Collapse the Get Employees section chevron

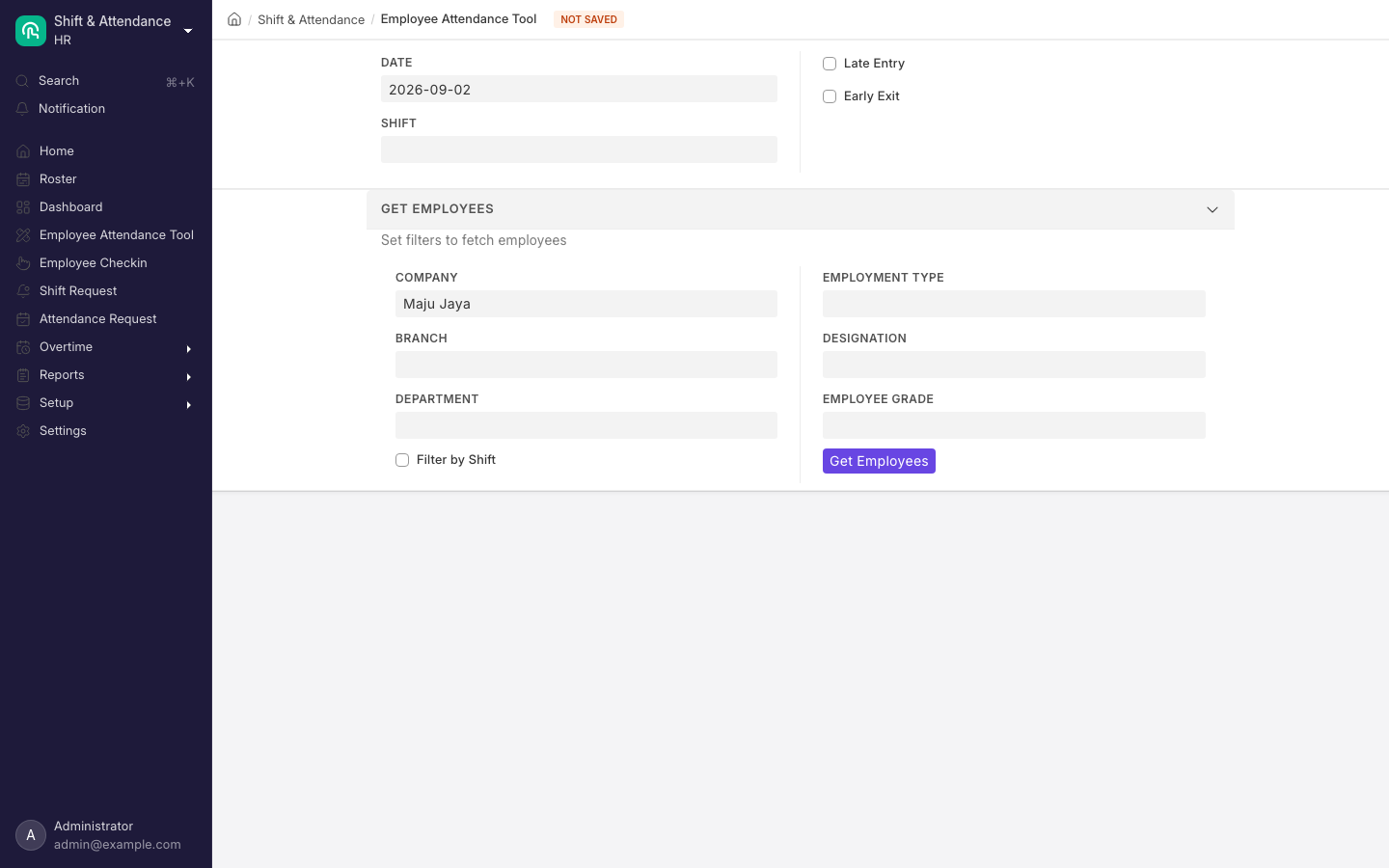(1212, 209)
